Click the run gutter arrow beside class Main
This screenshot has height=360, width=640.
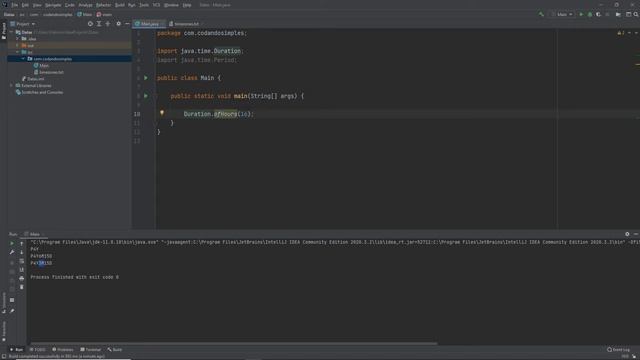[146, 78]
